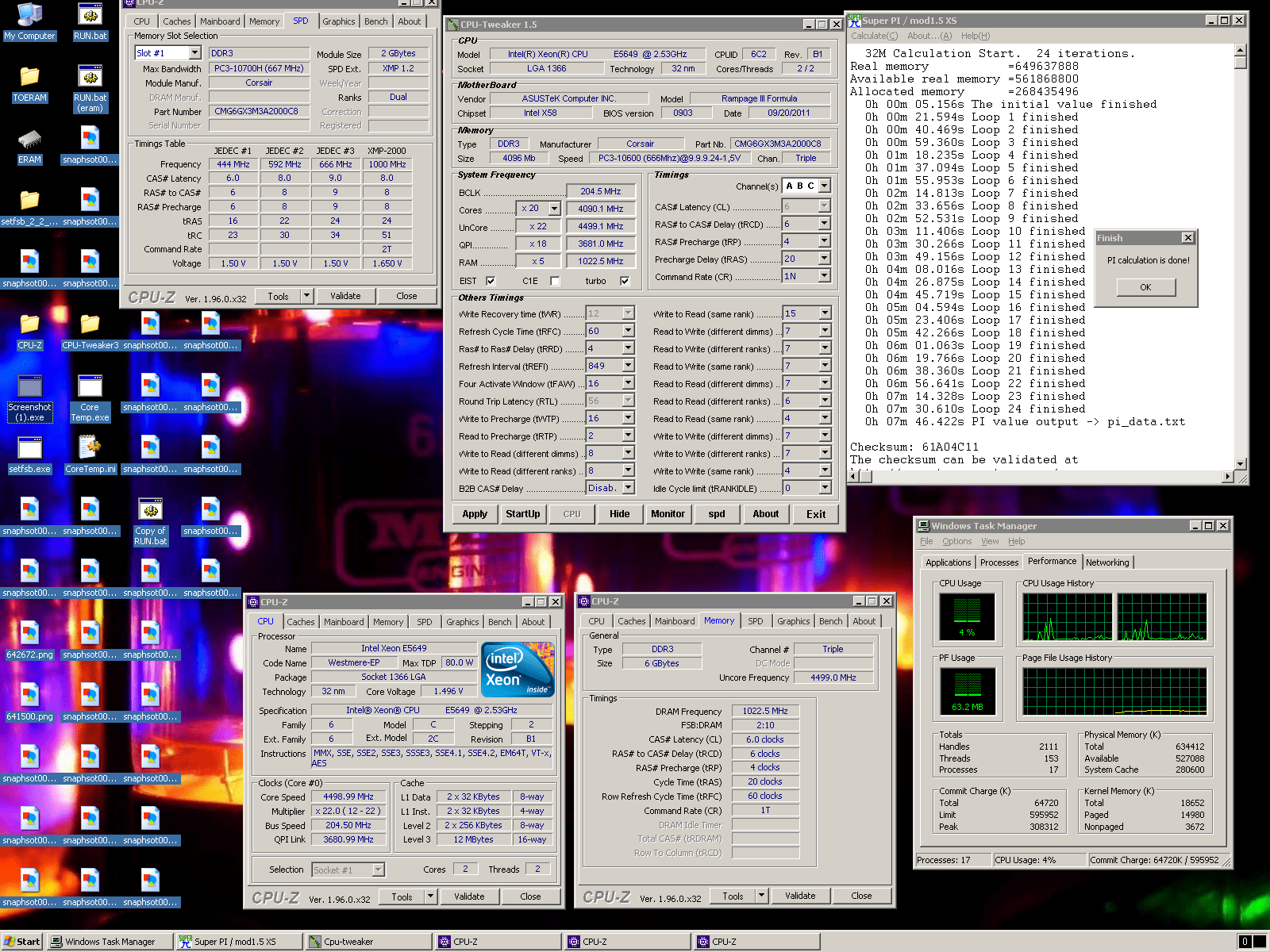Click the Start button on taskbar

coord(21,942)
